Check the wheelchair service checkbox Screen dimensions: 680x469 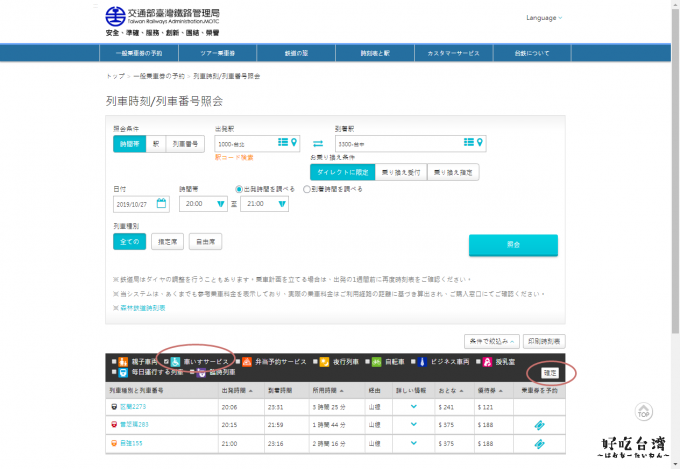point(167,360)
